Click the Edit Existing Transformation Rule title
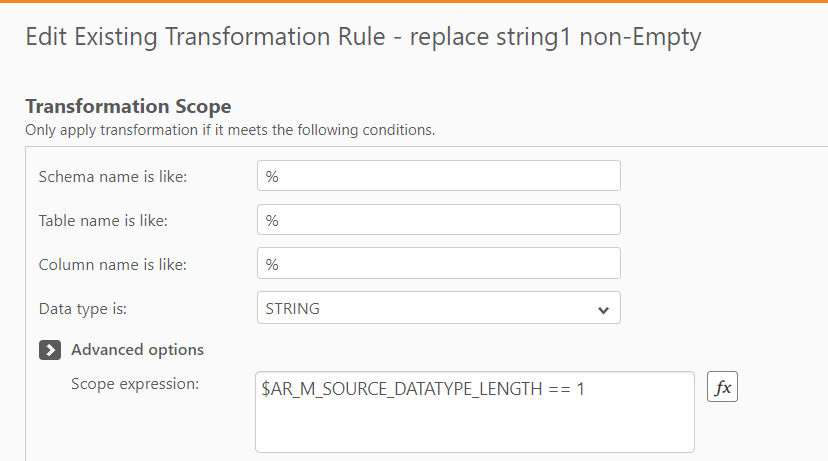 362,38
